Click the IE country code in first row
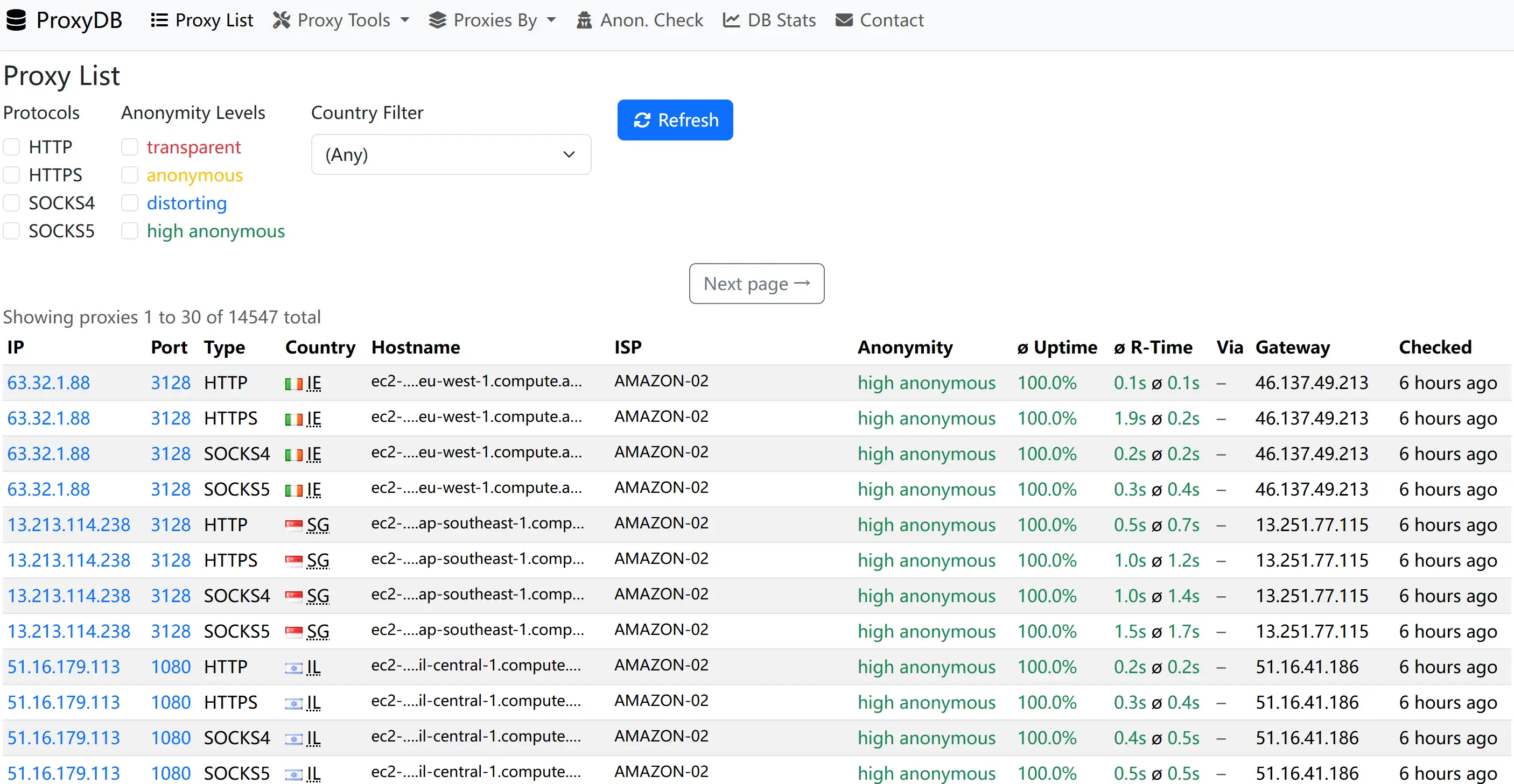Screen dimensions: 1514x784 314,383
